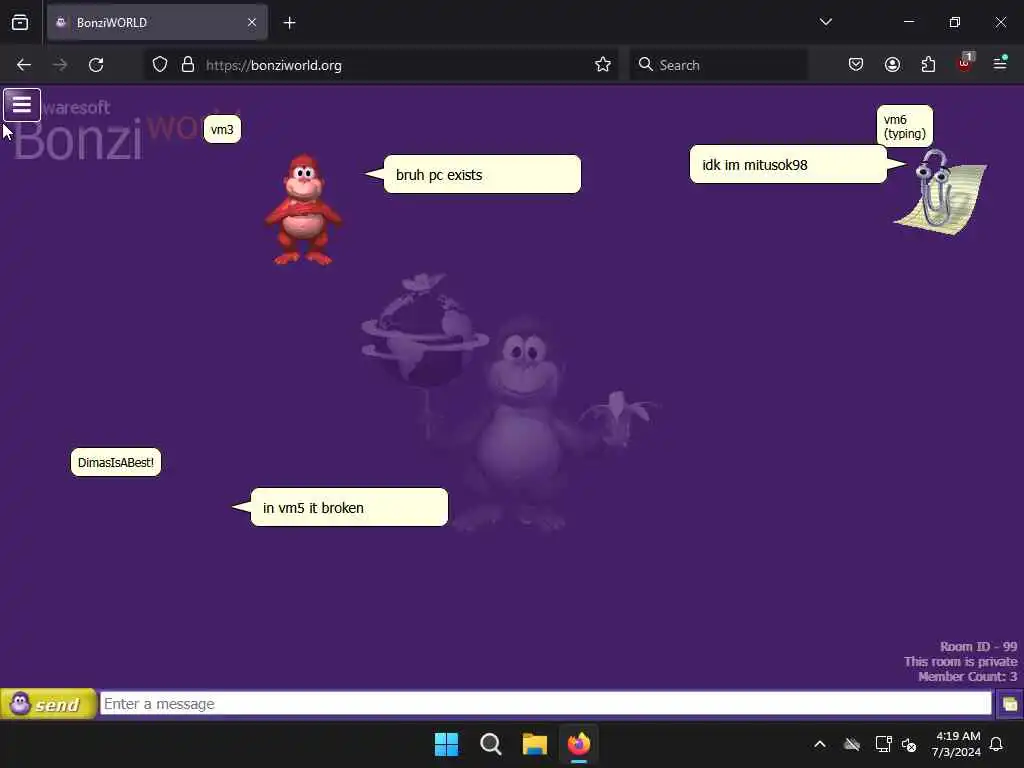Focus the Enter a message field
This screenshot has height=768, width=1024.
click(545, 704)
